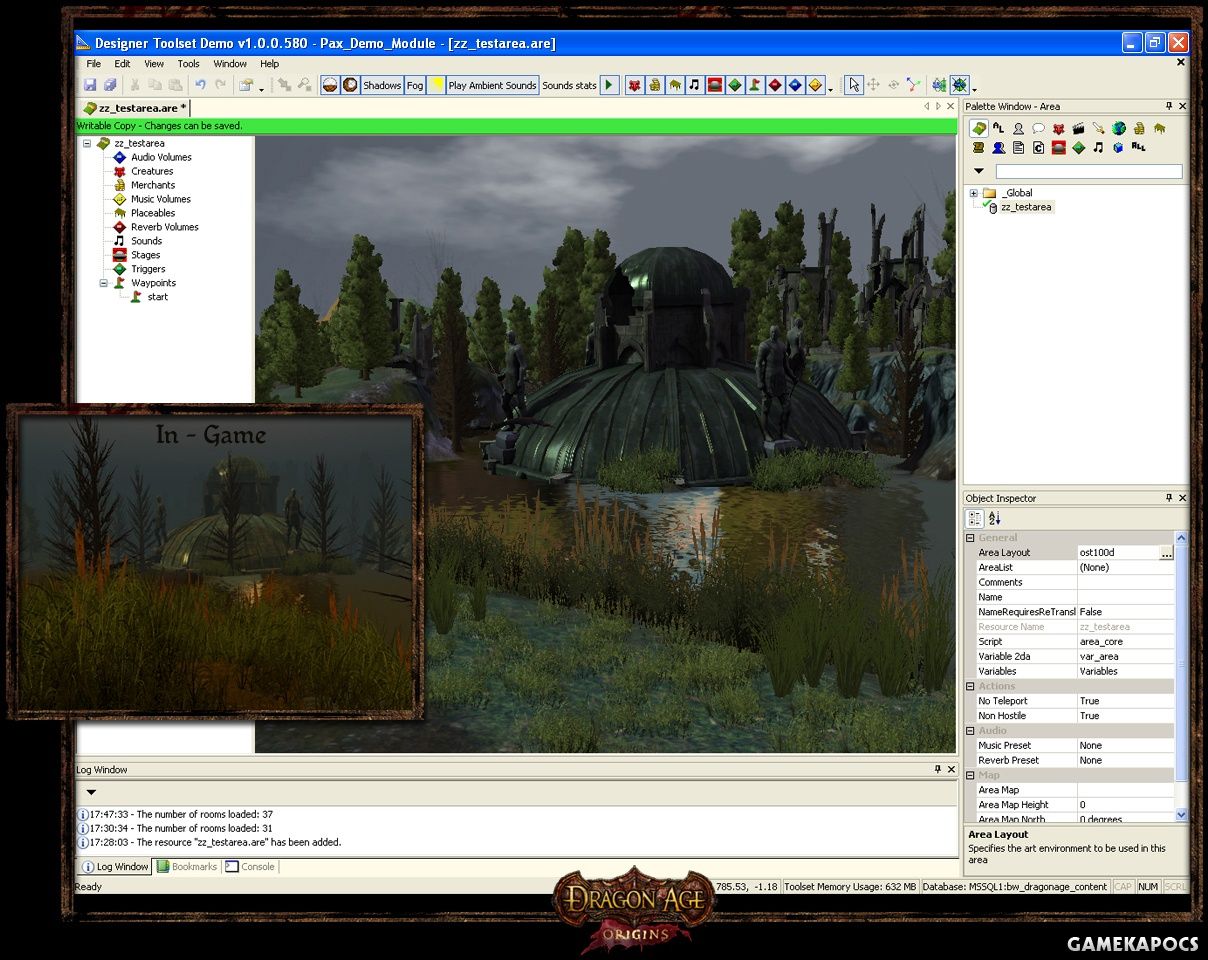Switch to the Bookmarks tab
The height and width of the screenshot is (960, 1208).
(x=187, y=867)
